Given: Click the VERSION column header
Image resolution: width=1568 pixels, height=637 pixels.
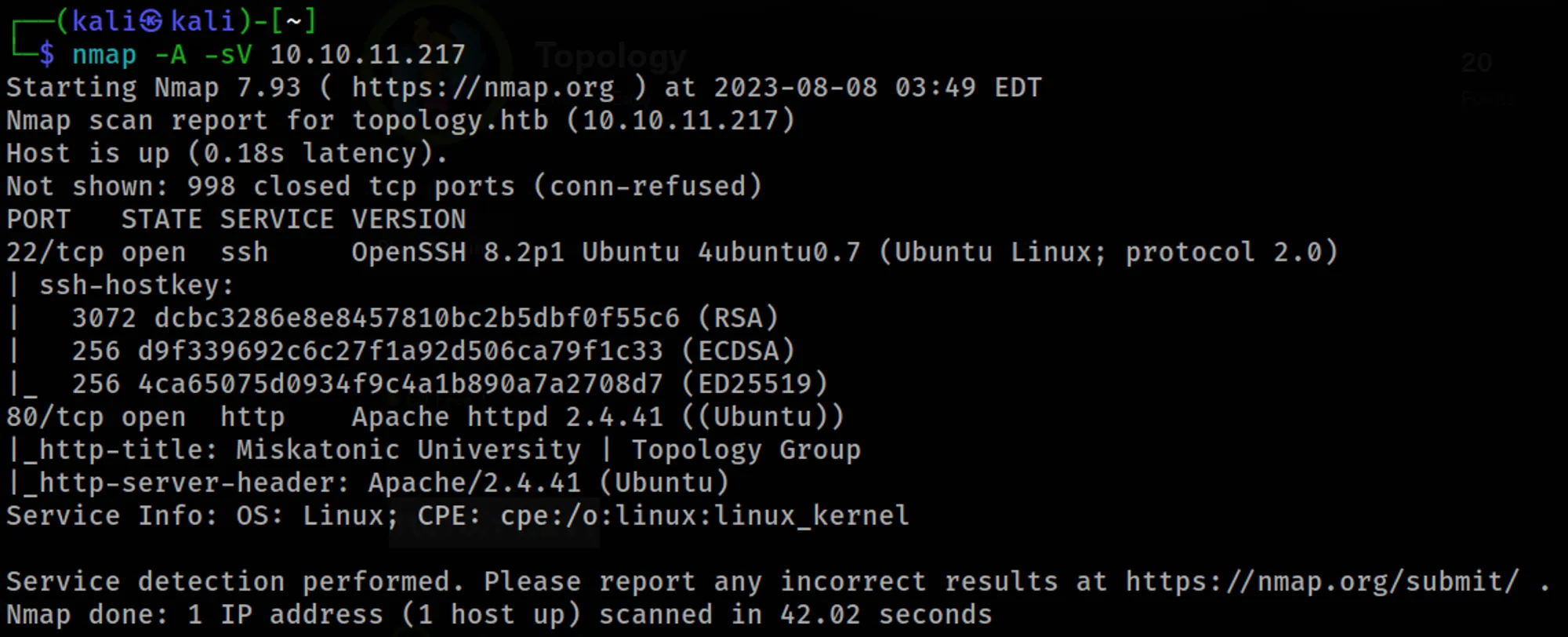Looking at the screenshot, I should (408, 220).
